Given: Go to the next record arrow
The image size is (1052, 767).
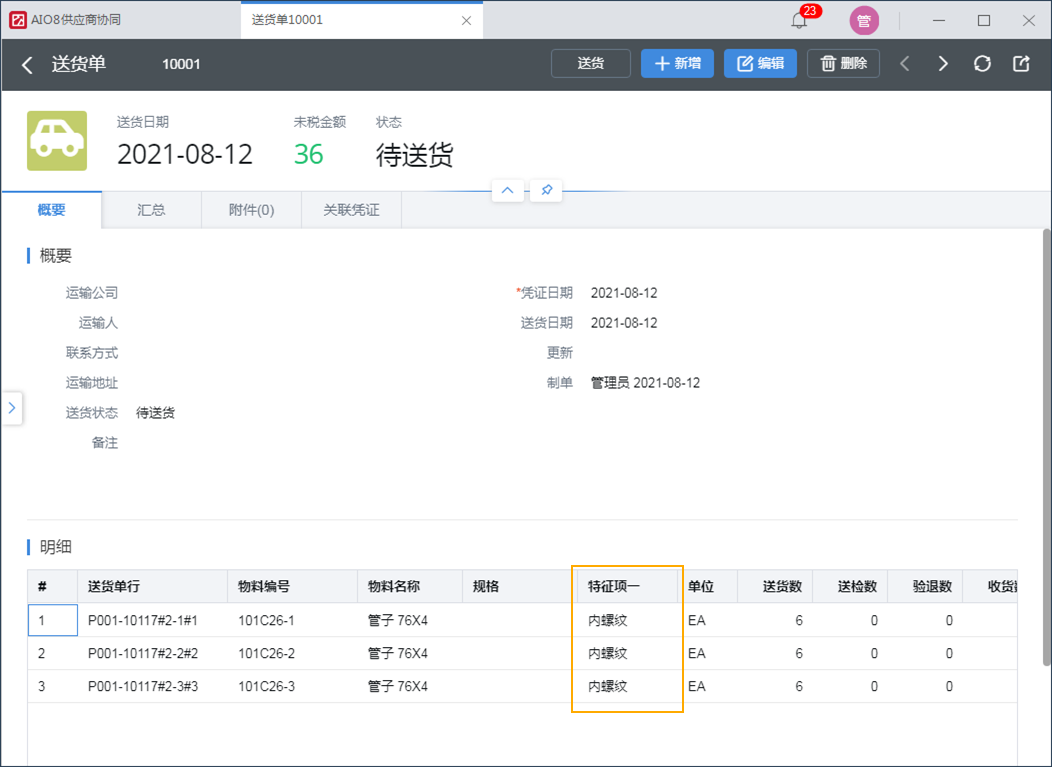Looking at the screenshot, I should point(943,64).
